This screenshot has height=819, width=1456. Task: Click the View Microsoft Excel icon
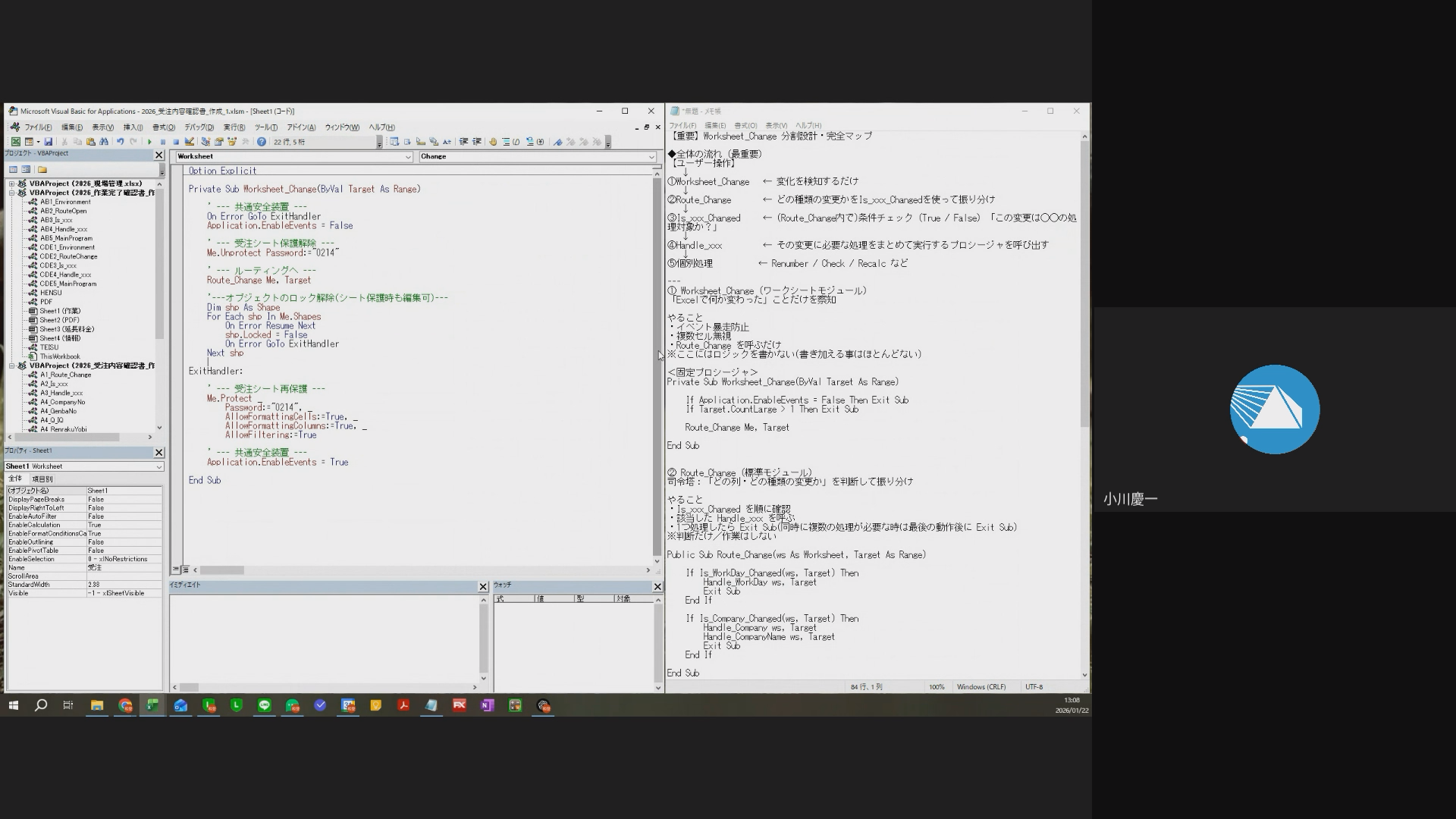coord(15,142)
